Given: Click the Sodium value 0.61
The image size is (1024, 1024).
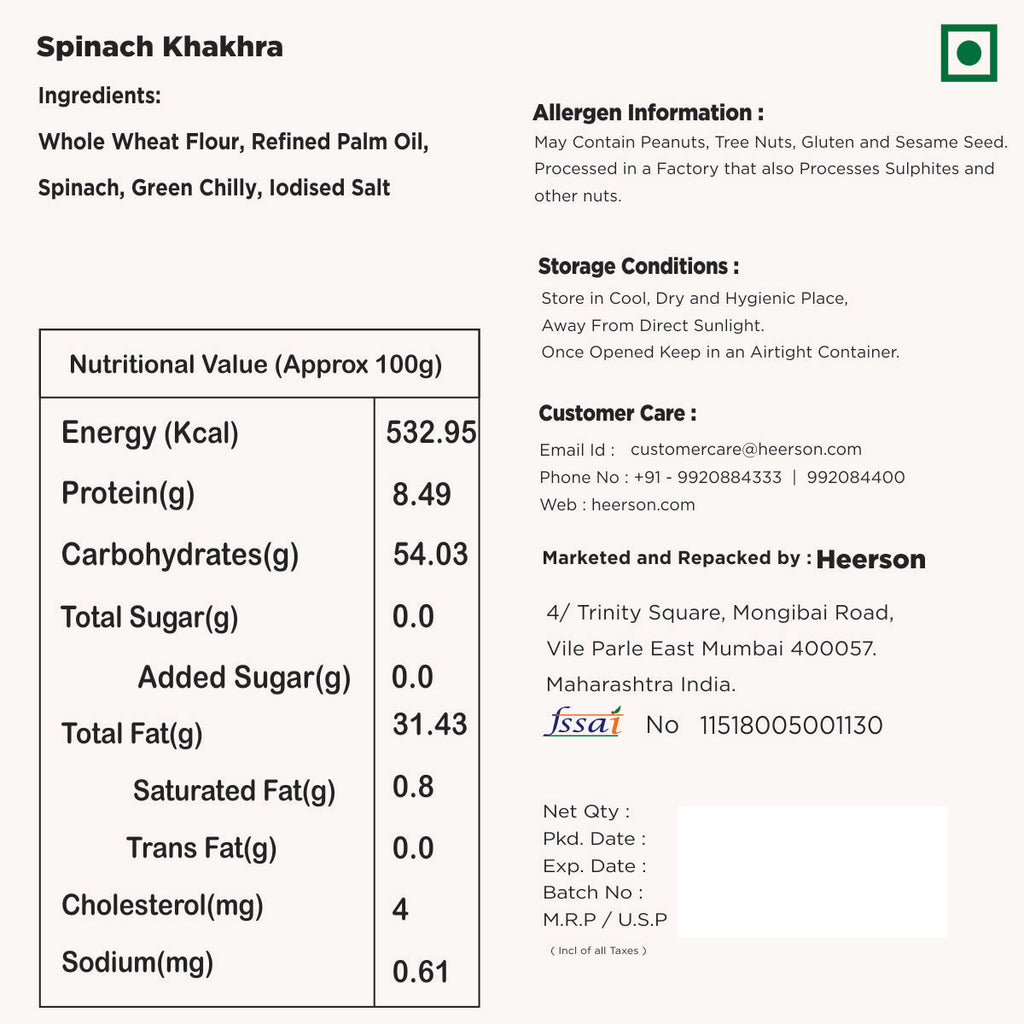Looking at the screenshot, I should coord(420,972).
